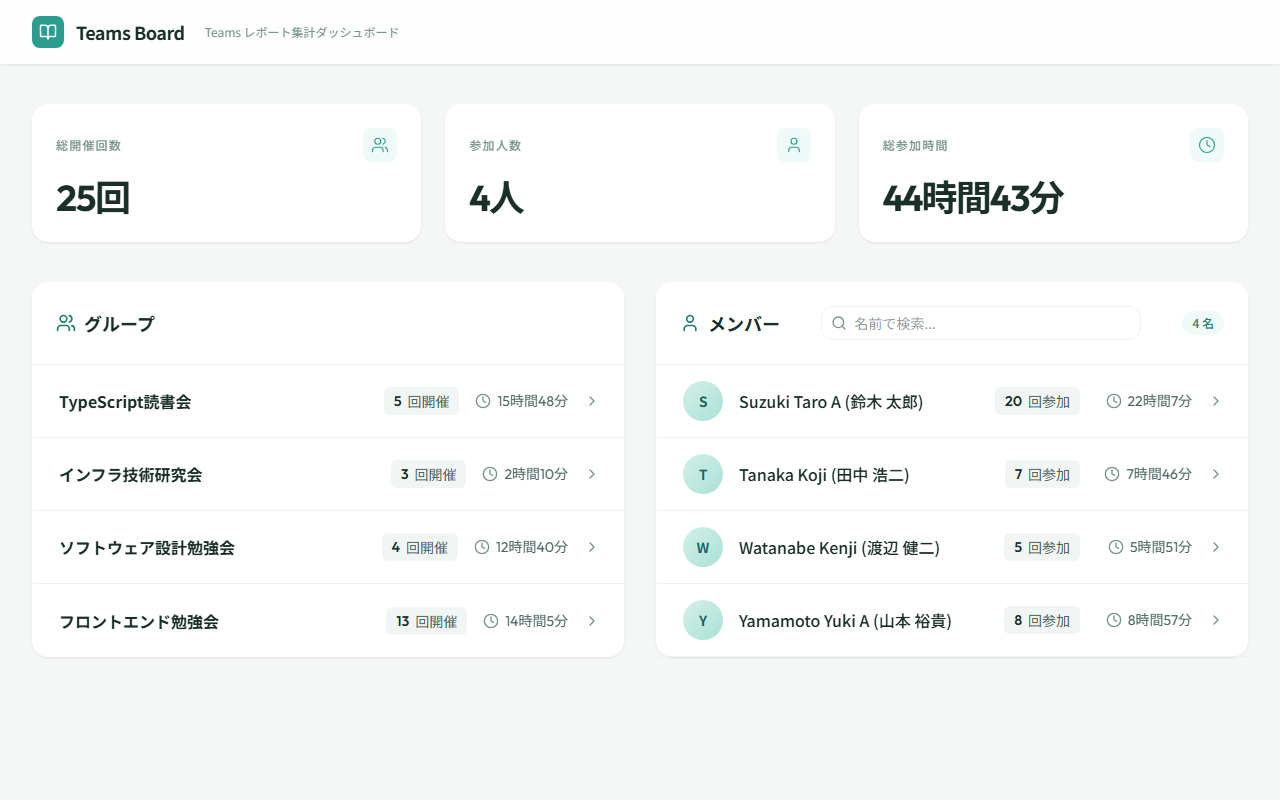Expand the TypeScript読書会 row chevron
The image size is (1280, 800).
(x=592, y=401)
